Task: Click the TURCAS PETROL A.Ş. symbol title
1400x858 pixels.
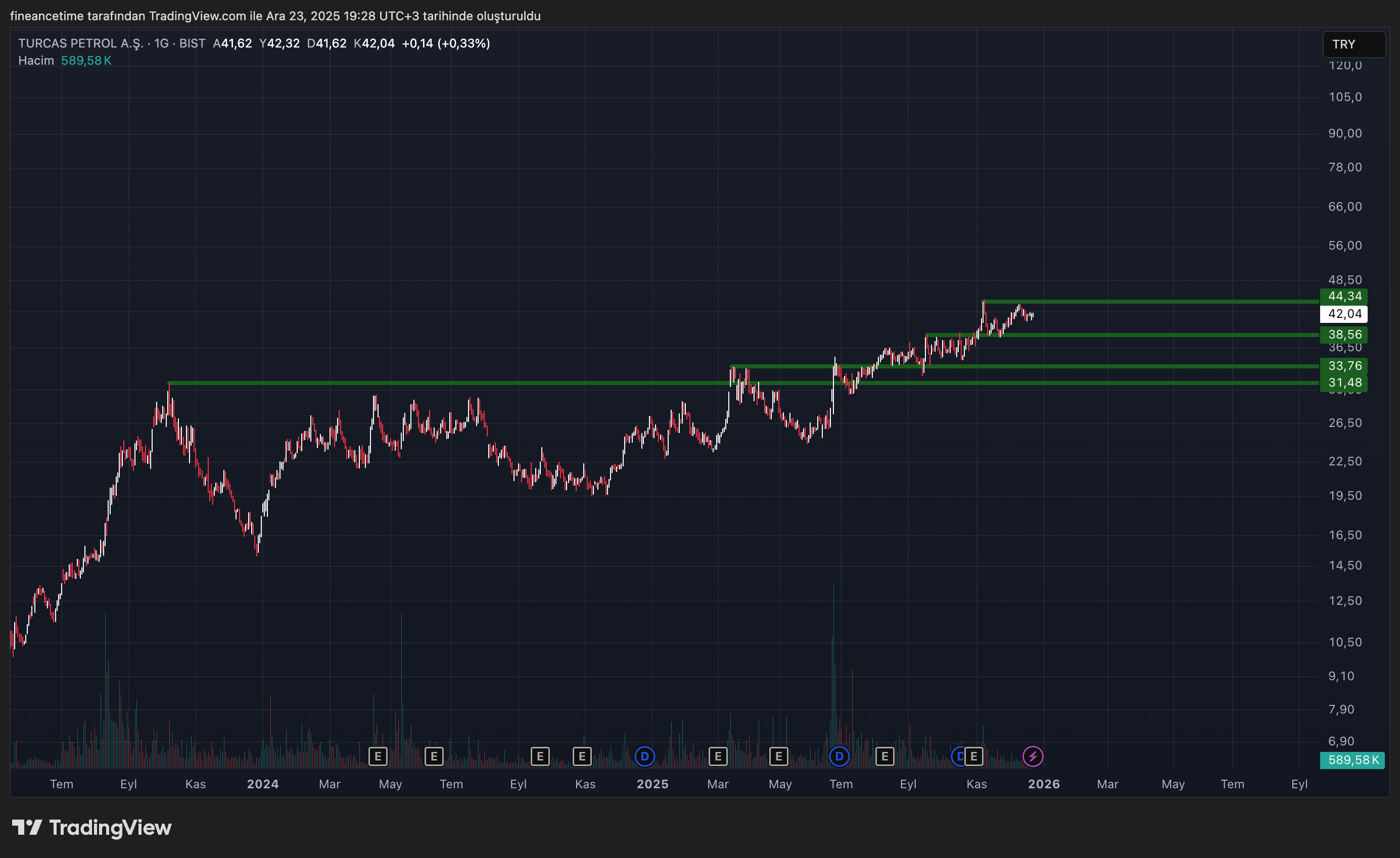Action: (x=81, y=43)
